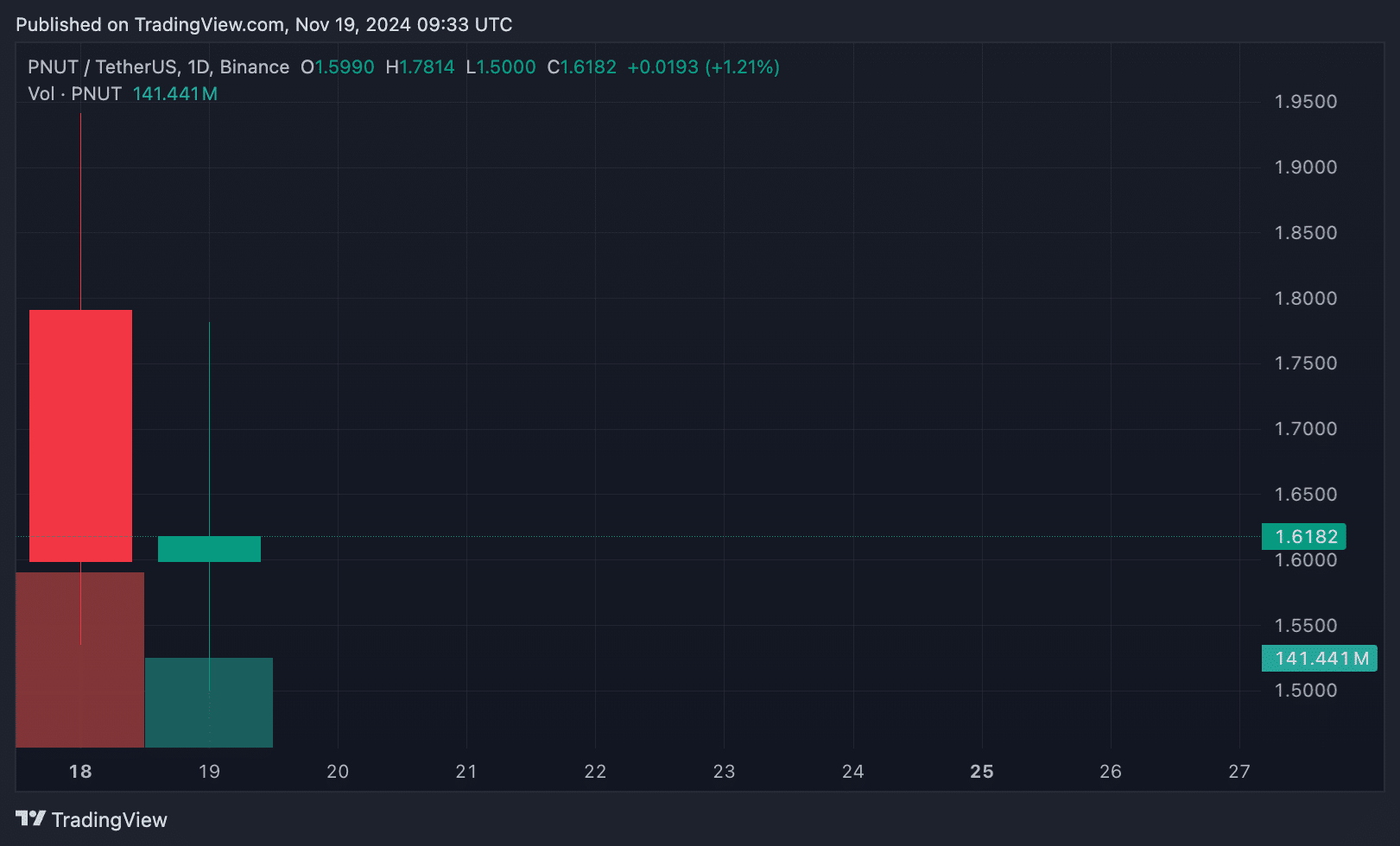This screenshot has width=1400, height=846.
Task: Open the TradingView brand link text
Action: [109, 819]
